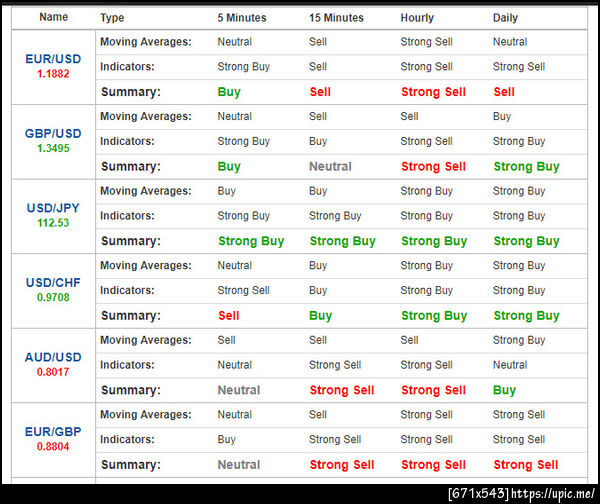The width and height of the screenshot is (600, 504).
Task: Click the 15 Minutes column header
Action: click(336, 18)
